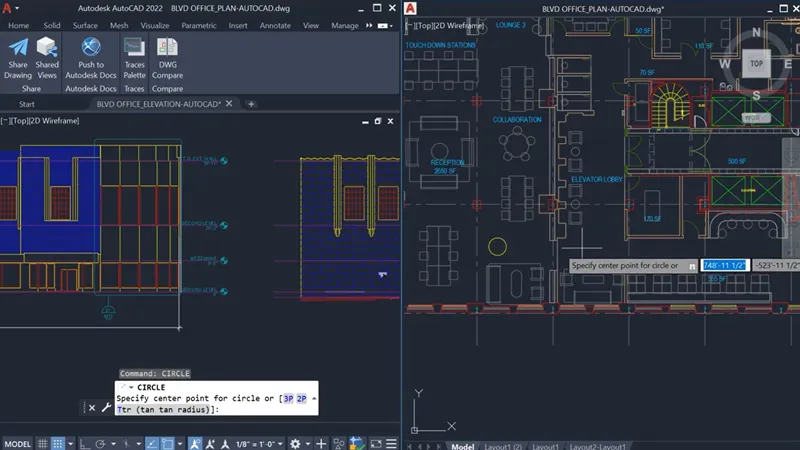Expand more ribbon tabs chevron
This screenshot has height=450, width=800.
pos(369,26)
